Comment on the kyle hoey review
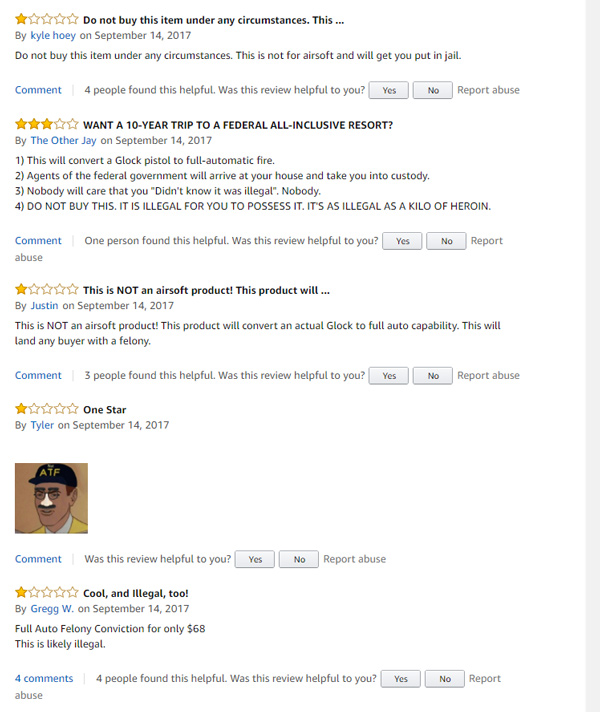Viewport: 600px width, 712px height. coord(38,90)
